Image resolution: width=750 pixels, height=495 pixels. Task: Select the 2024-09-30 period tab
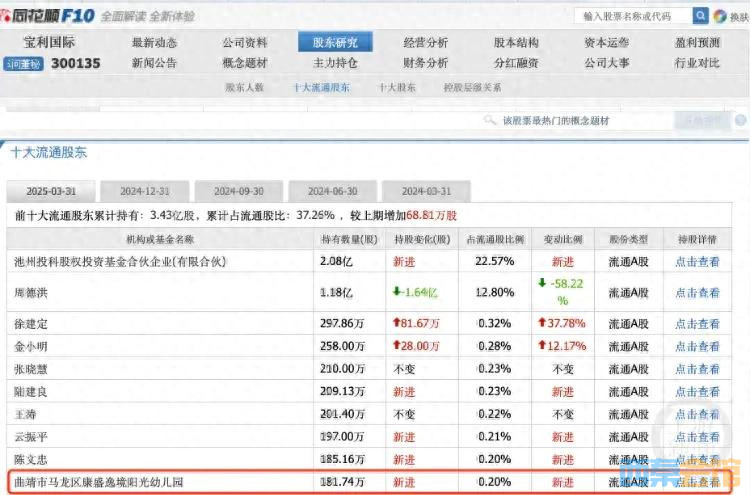pos(239,191)
